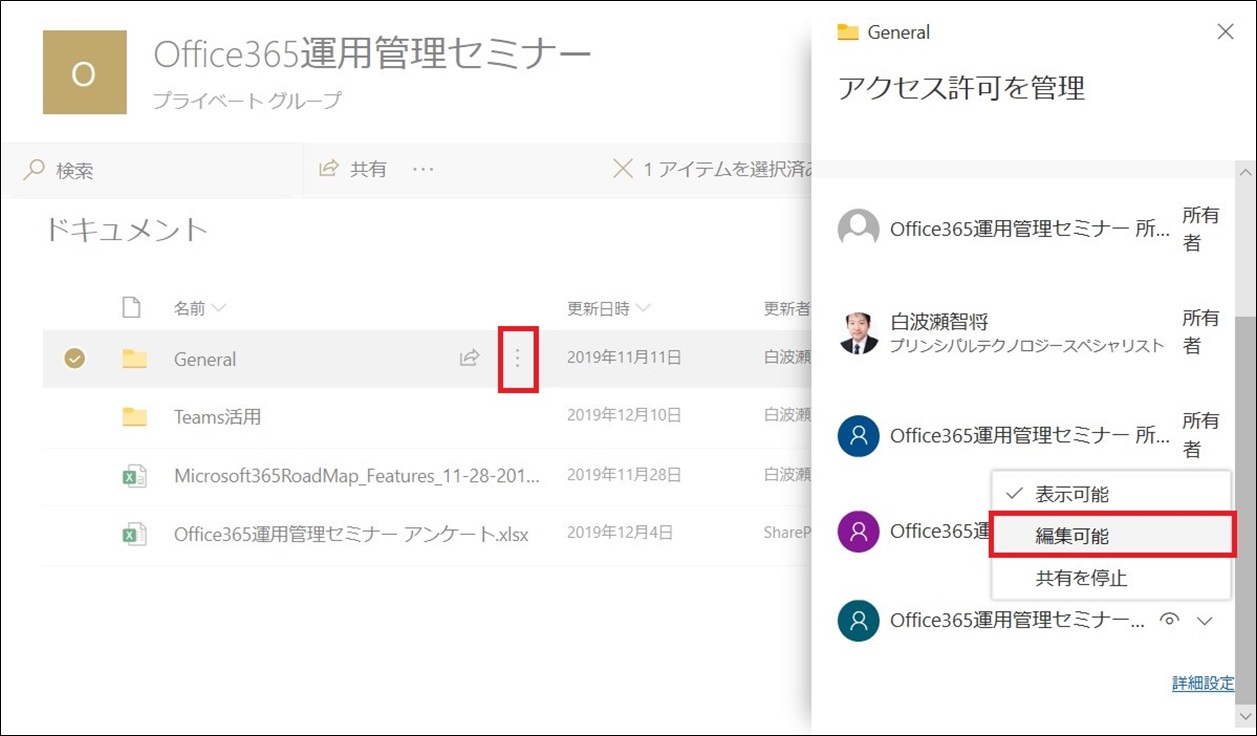Click 2019年12月10日 date cell
The width and height of the screenshot is (1257, 736).
tap(624, 416)
